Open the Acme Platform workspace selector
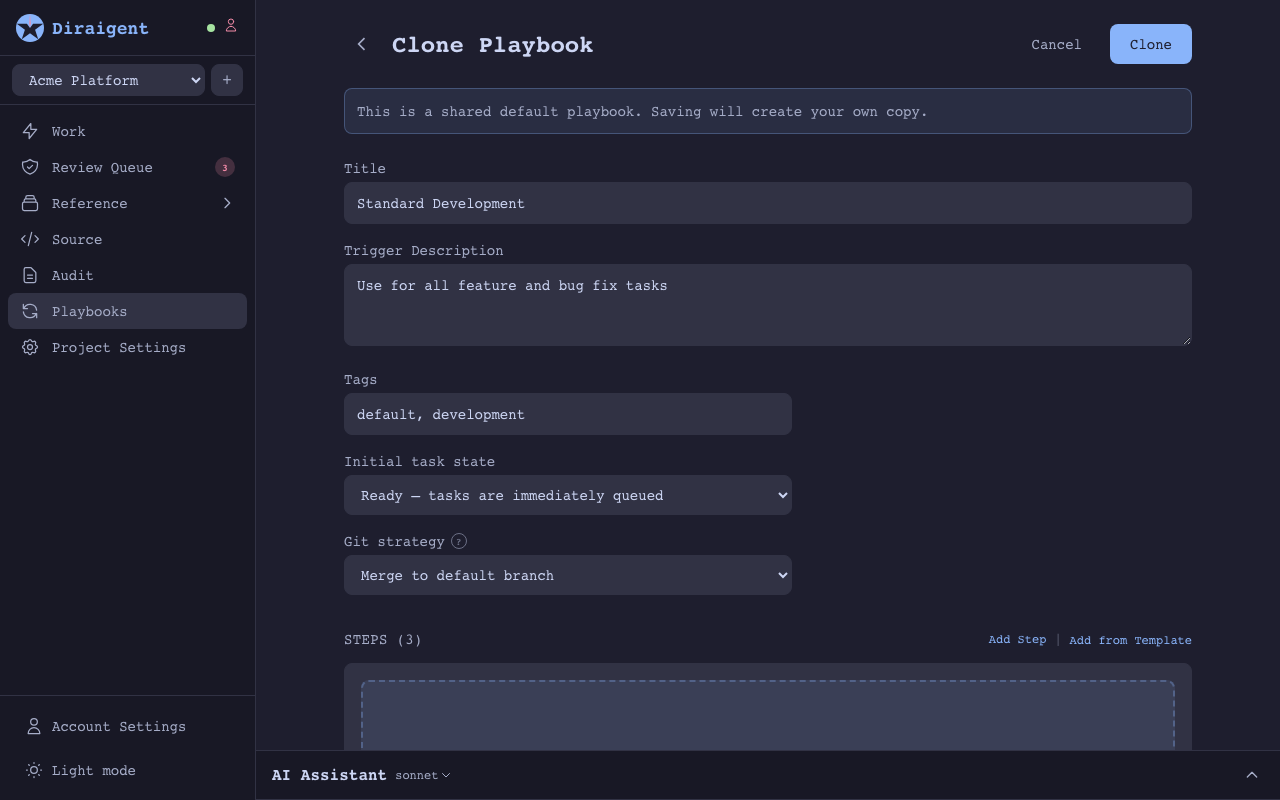The height and width of the screenshot is (800, 1280). 108,80
